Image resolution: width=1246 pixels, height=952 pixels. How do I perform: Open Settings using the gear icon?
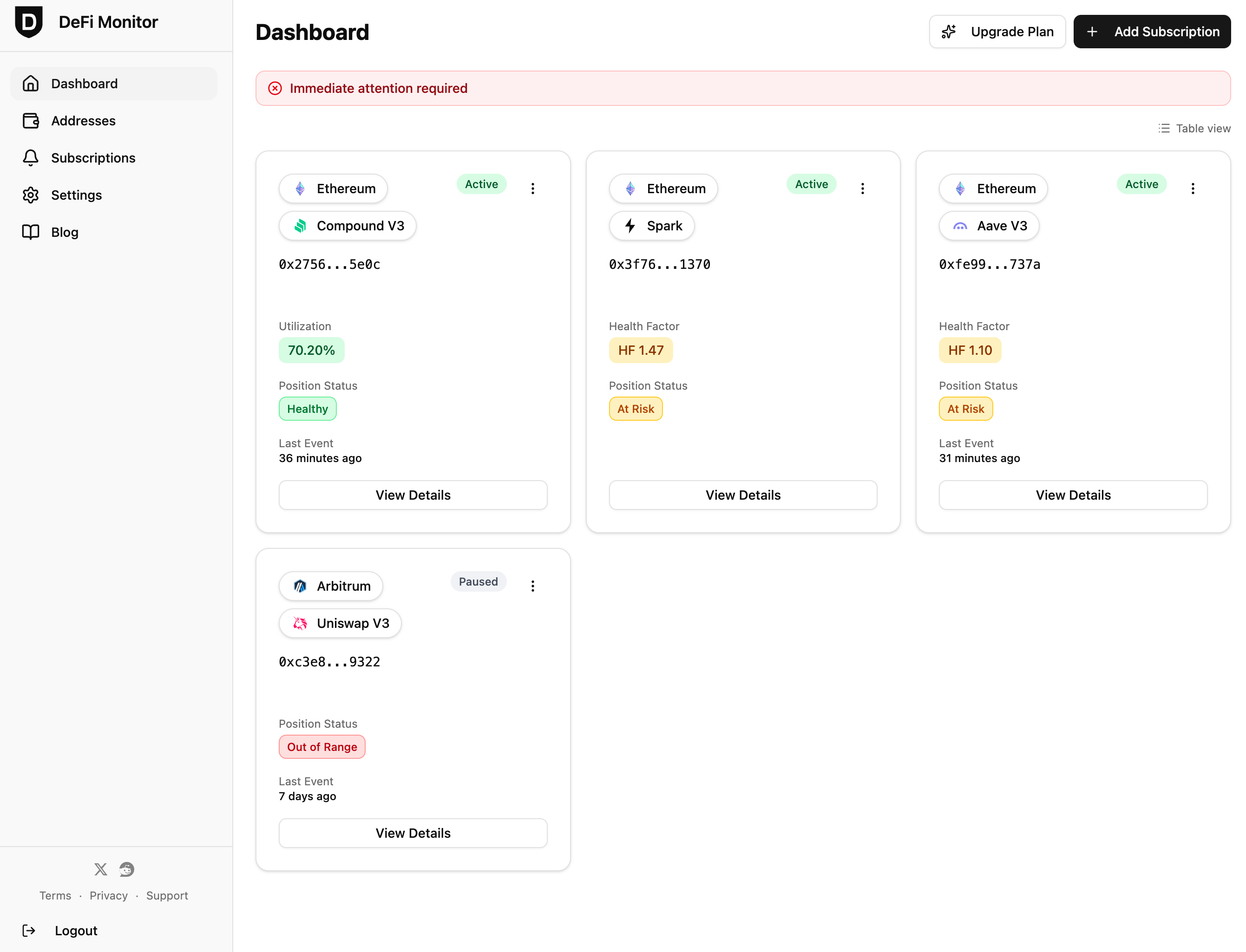coord(31,195)
